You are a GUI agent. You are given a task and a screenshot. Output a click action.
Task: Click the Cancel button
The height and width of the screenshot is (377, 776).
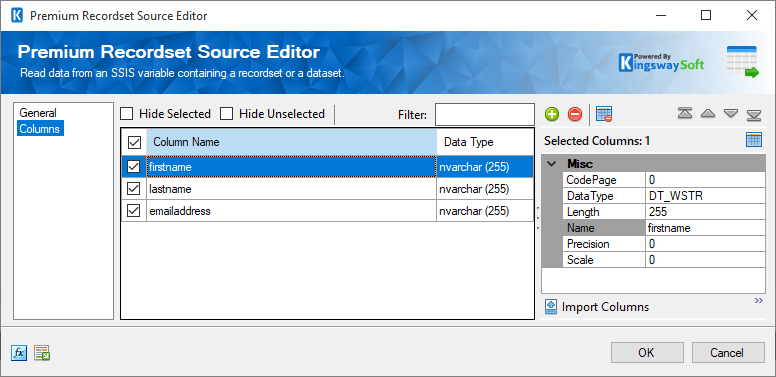tap(728, 352)
